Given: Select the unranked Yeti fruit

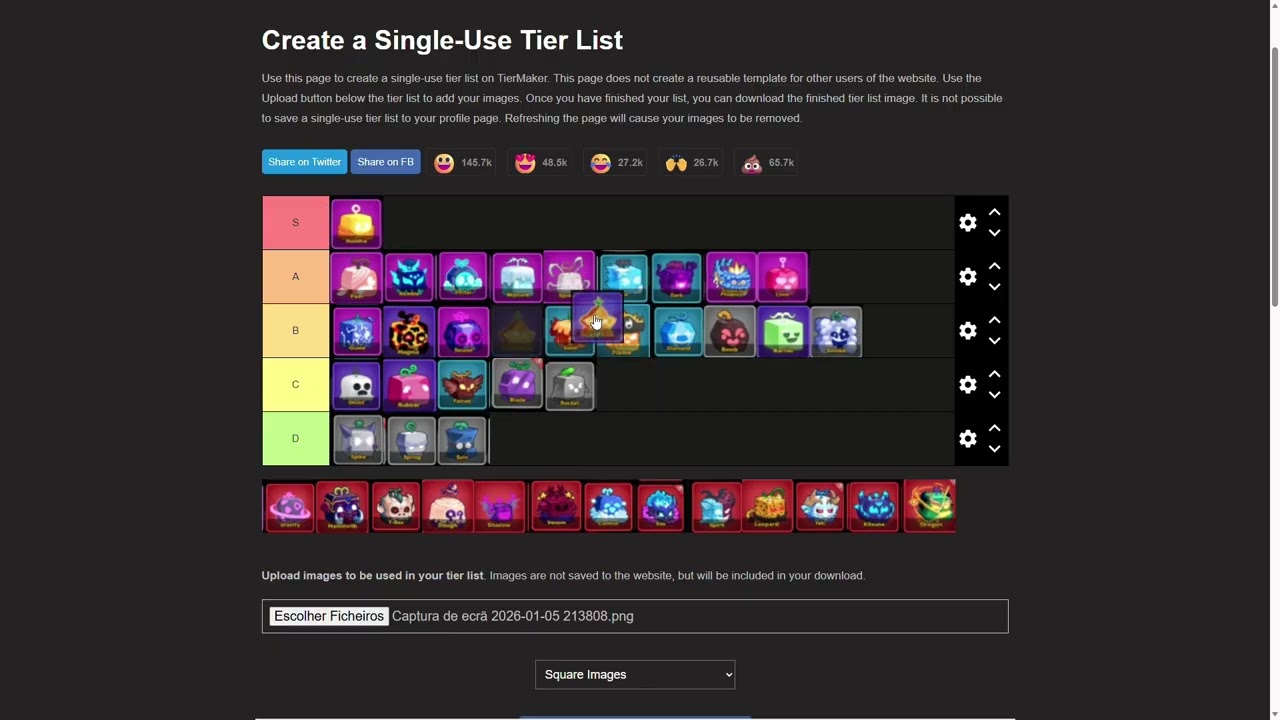Looking at the screenshot, I should 820,506.
